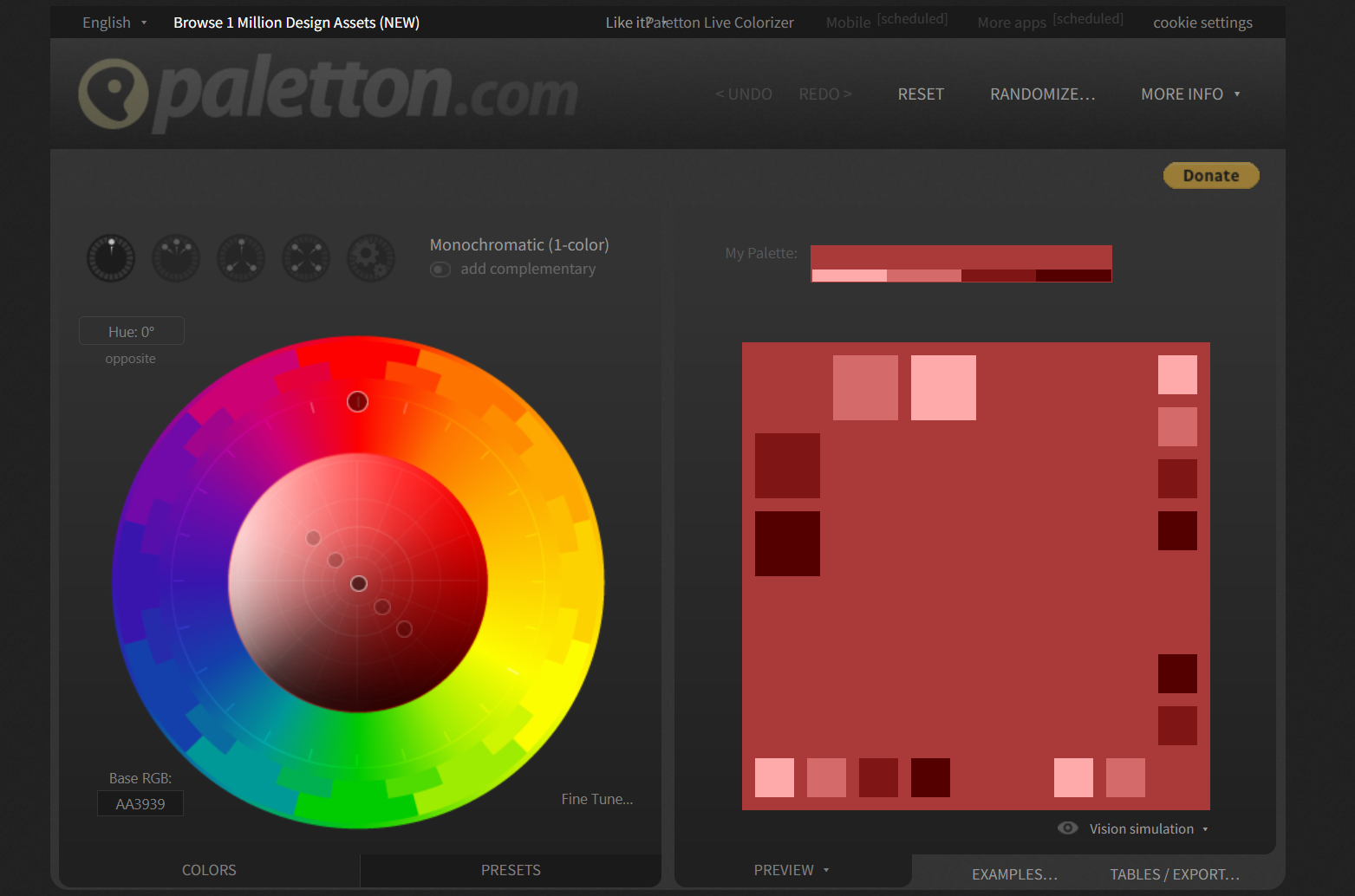The width and height of the screenshot is (1355, 896).
Task: Open the English language dropdown
Action: (114, 23)
